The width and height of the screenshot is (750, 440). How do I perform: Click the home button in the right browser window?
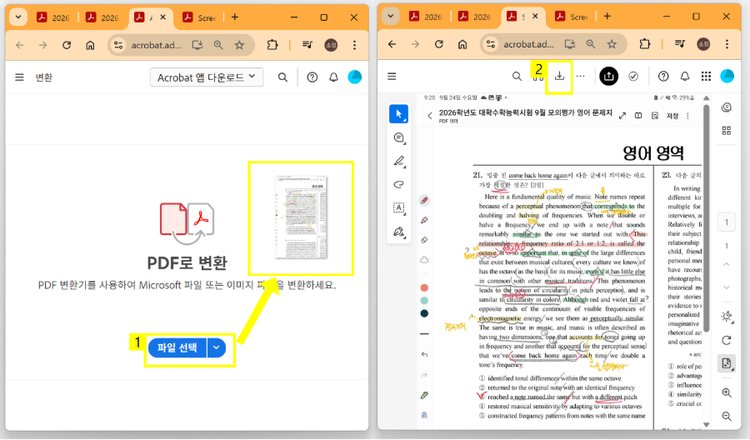click(x=462, y=44)
